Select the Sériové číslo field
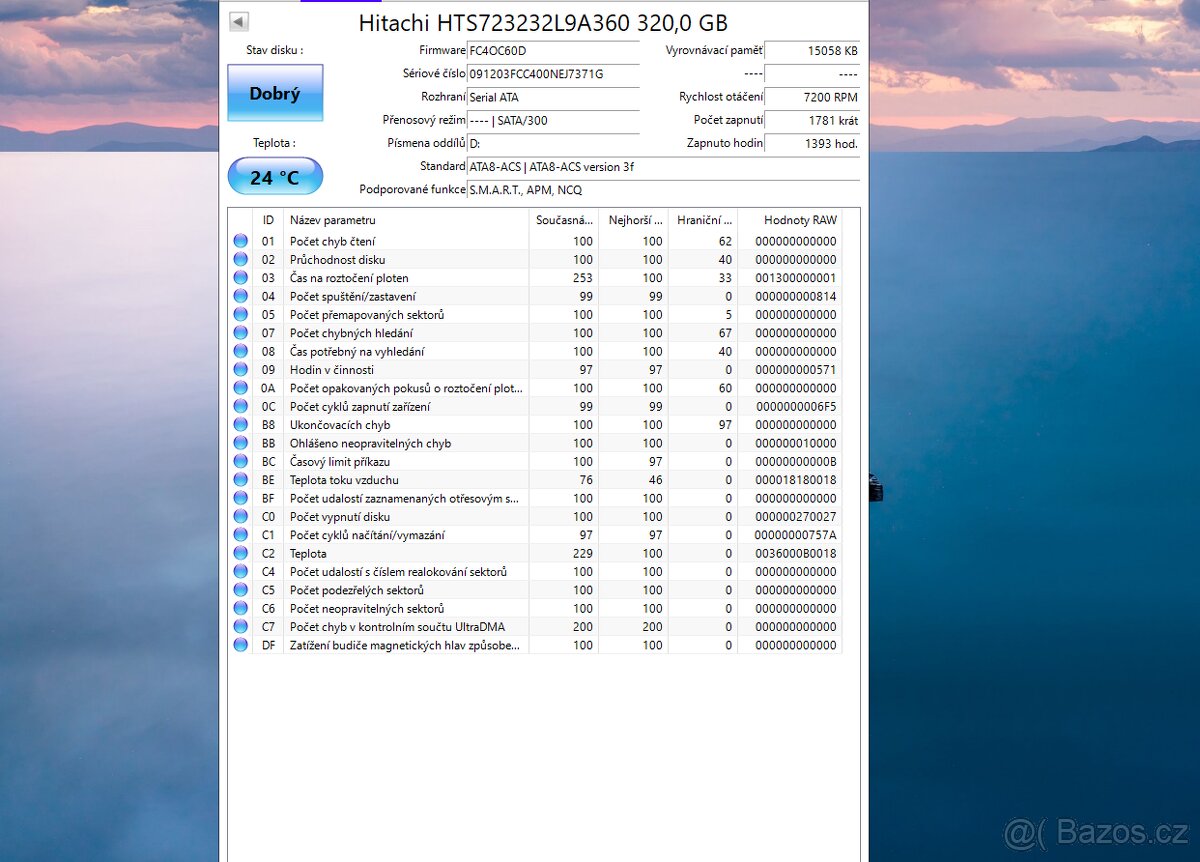Image resolution: width=1200 pixels, height=862 pixels. click(553, 74)
